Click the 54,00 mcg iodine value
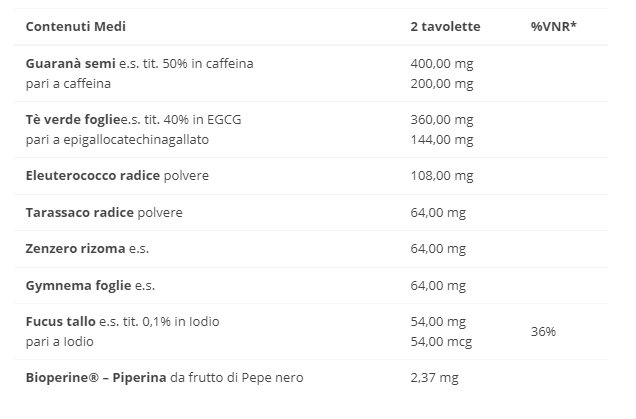This screenshot has width=636, height=419. (441, 342)
